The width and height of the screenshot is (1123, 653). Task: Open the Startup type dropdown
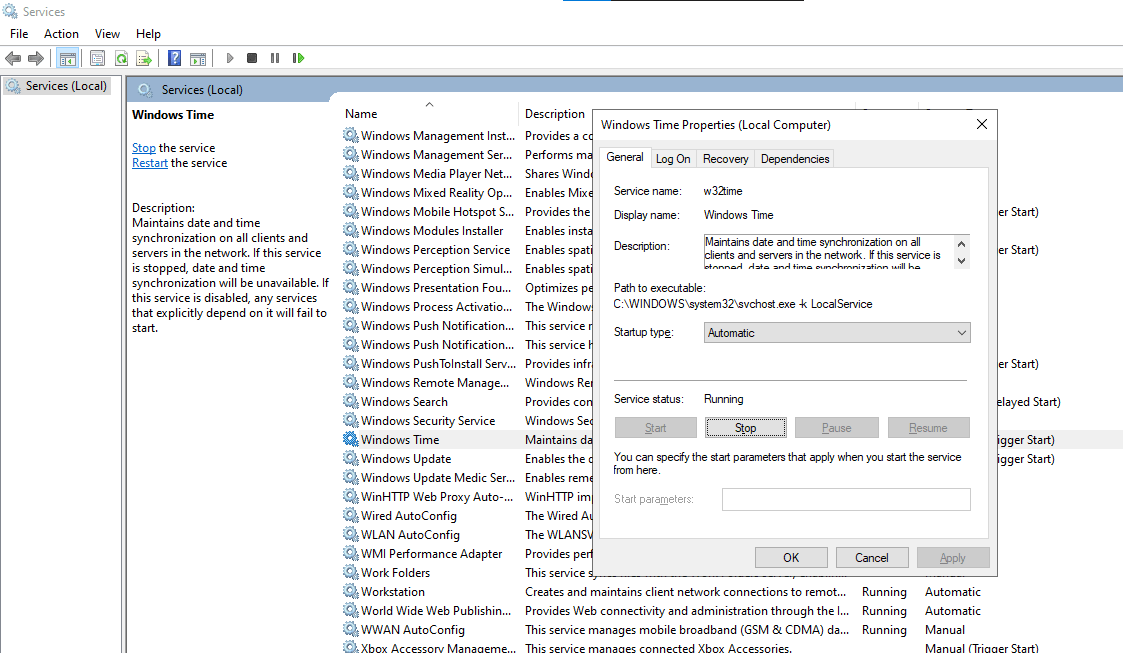(x=836, y=333)
